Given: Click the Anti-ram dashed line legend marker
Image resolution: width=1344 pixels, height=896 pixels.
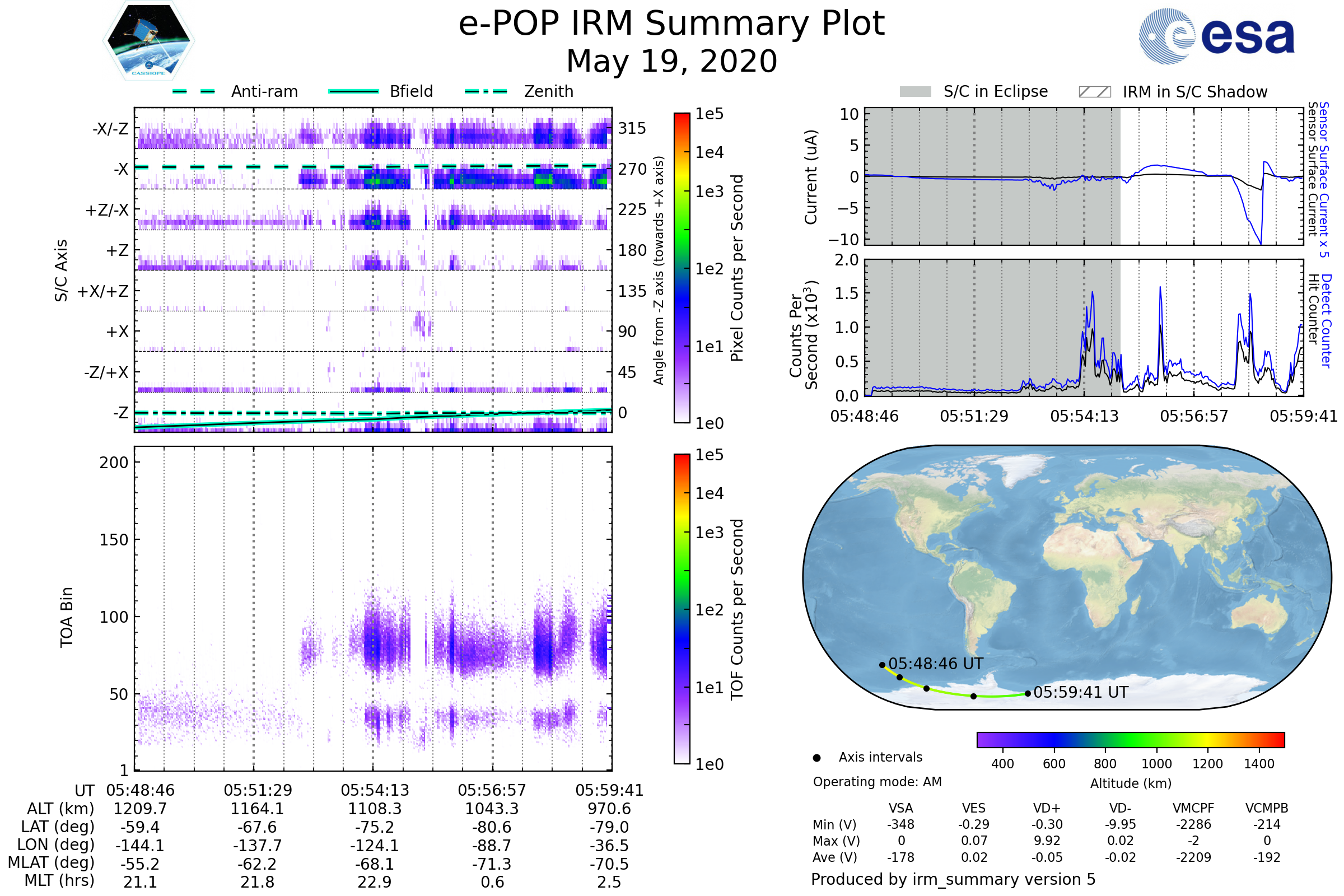Looking at the screenshot, I should click(x=194, y=91).
